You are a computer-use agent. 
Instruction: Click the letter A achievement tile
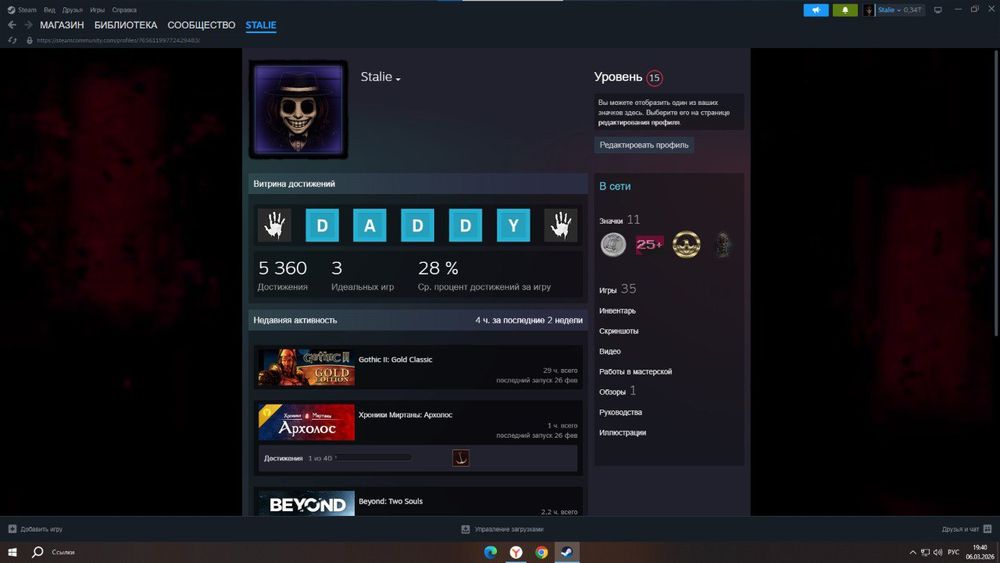[370, 225]
